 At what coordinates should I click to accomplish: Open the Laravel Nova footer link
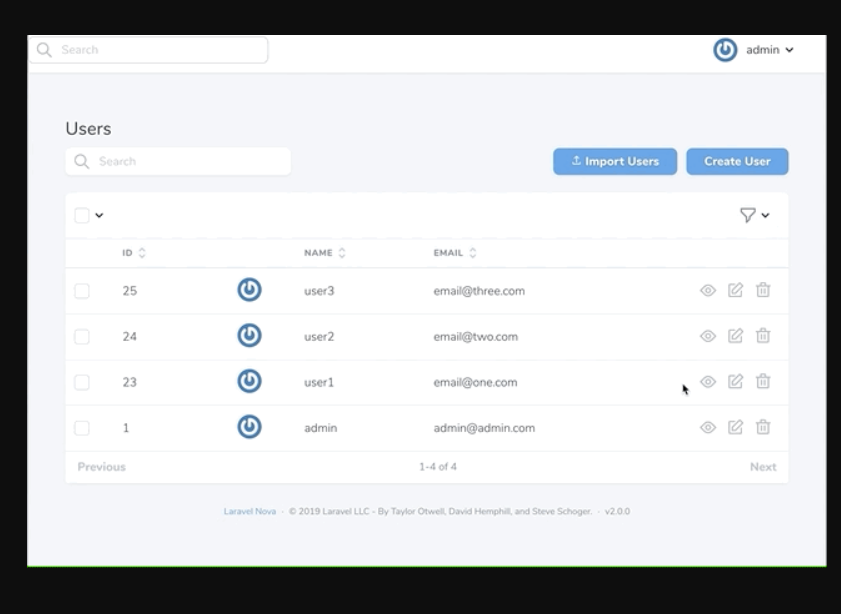pyautogui.click(x=250, y=511)
